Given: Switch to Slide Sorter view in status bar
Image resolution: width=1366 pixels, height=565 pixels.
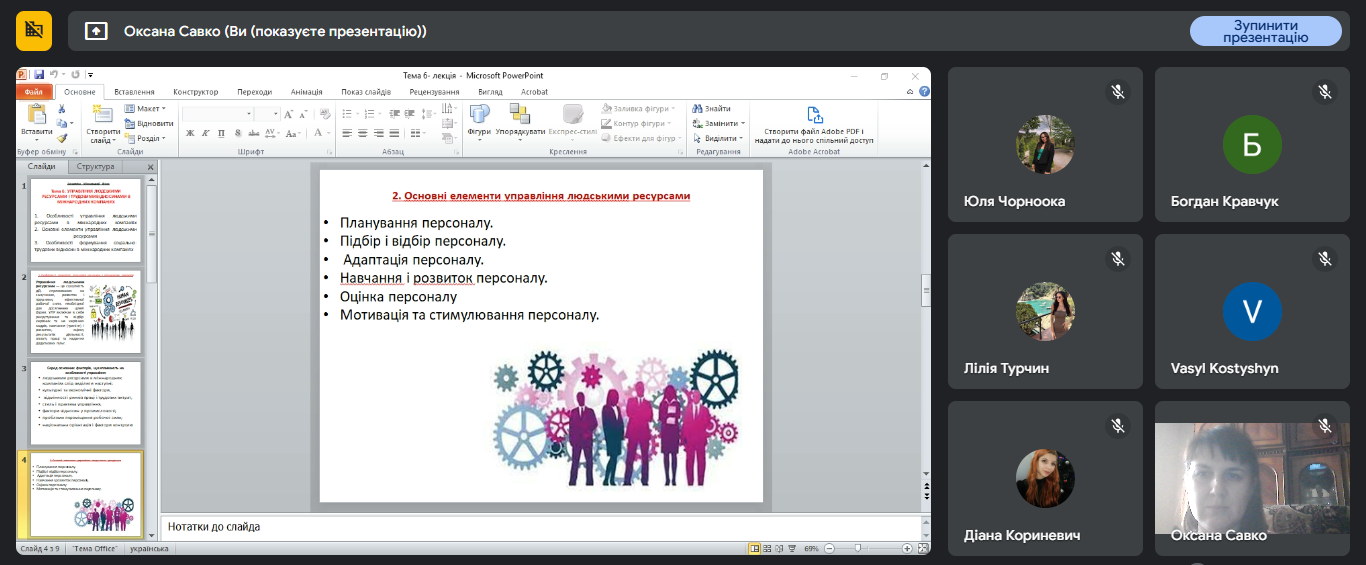Looking at the screenshot, I should pyautogui.click(x=769, y=548).
